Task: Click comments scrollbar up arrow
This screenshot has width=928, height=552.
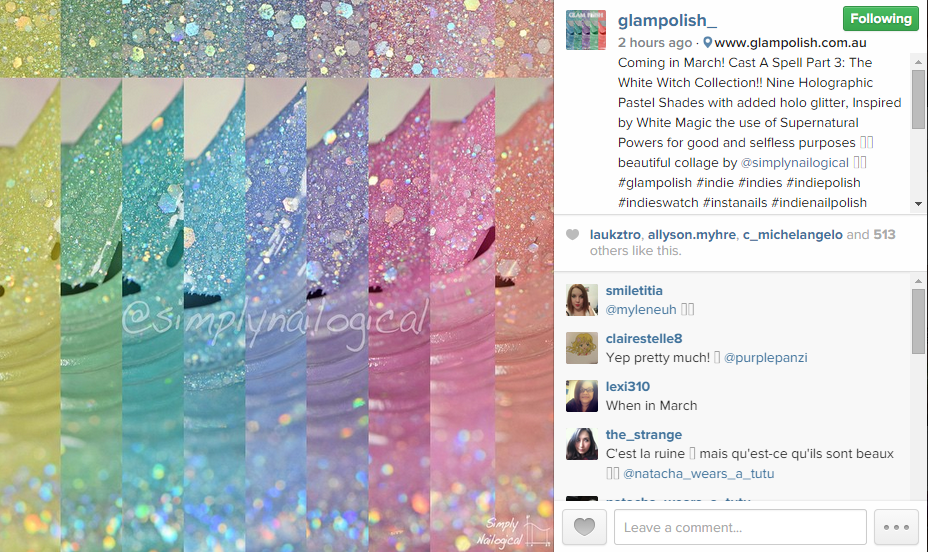Action: 918,280
